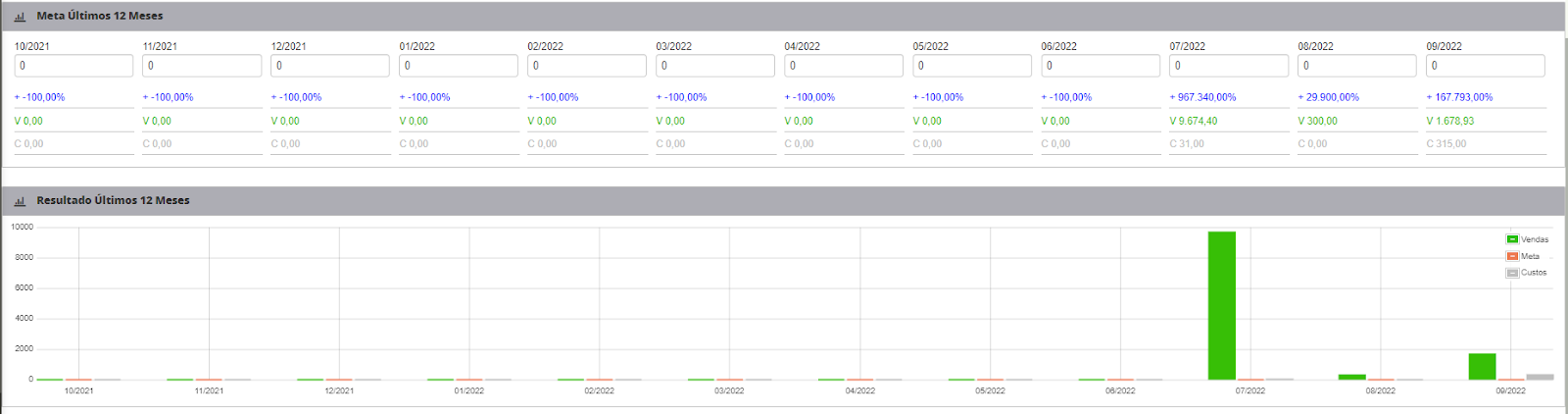Click the 01/2022 x-axis chart label
The height and width of the screenshot is (414, 1568).
click(468, 390)
